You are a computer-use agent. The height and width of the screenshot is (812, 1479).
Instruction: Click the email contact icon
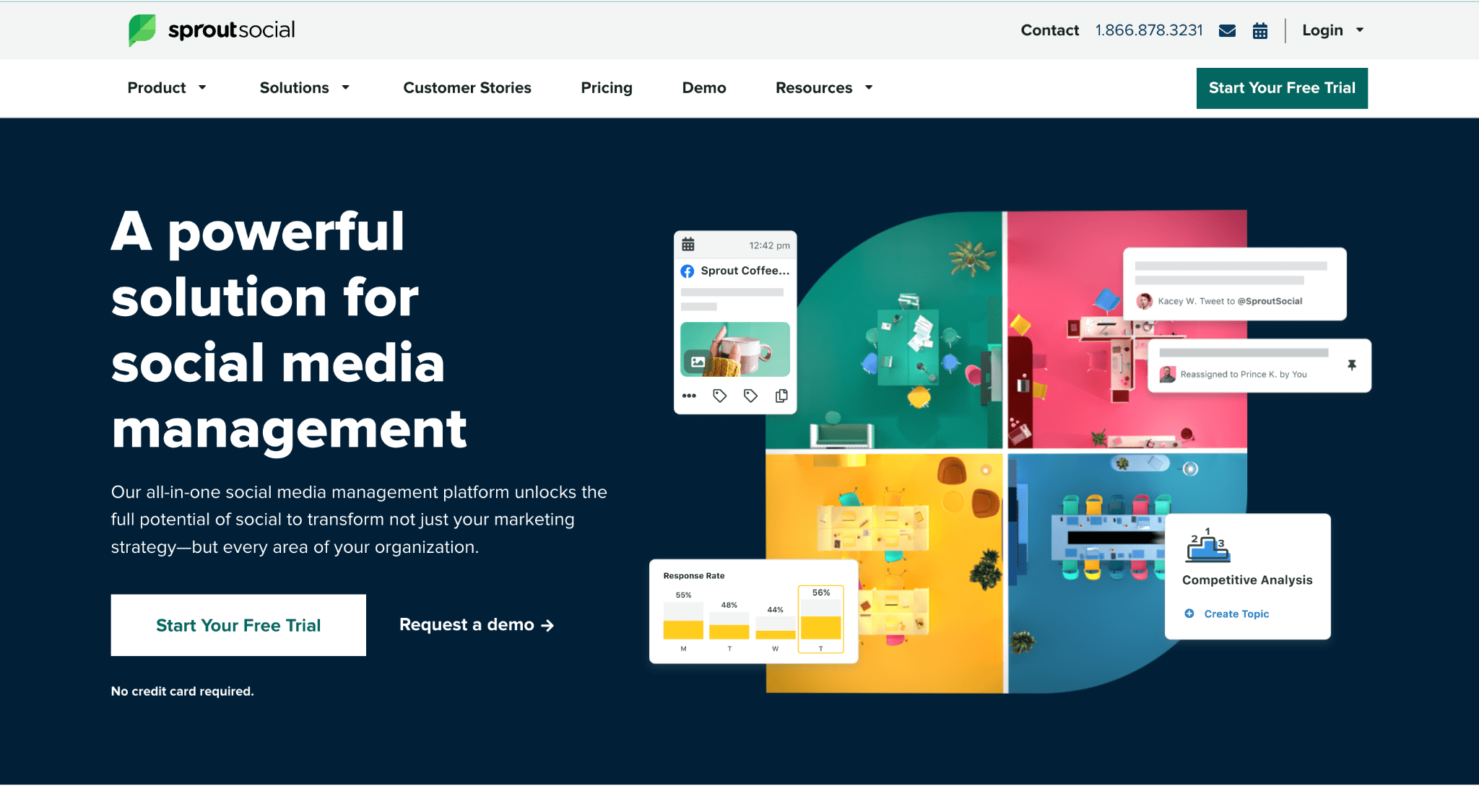pyautogui.click(x=1225, y=29)
